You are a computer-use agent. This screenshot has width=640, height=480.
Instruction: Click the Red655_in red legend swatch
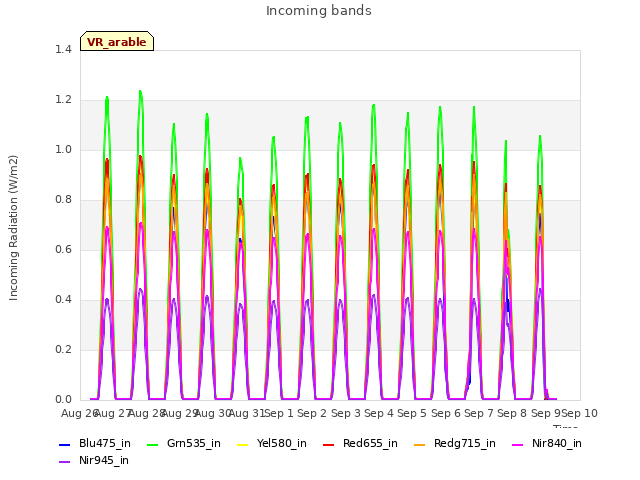pyautogui.click(x=329, y=444)
